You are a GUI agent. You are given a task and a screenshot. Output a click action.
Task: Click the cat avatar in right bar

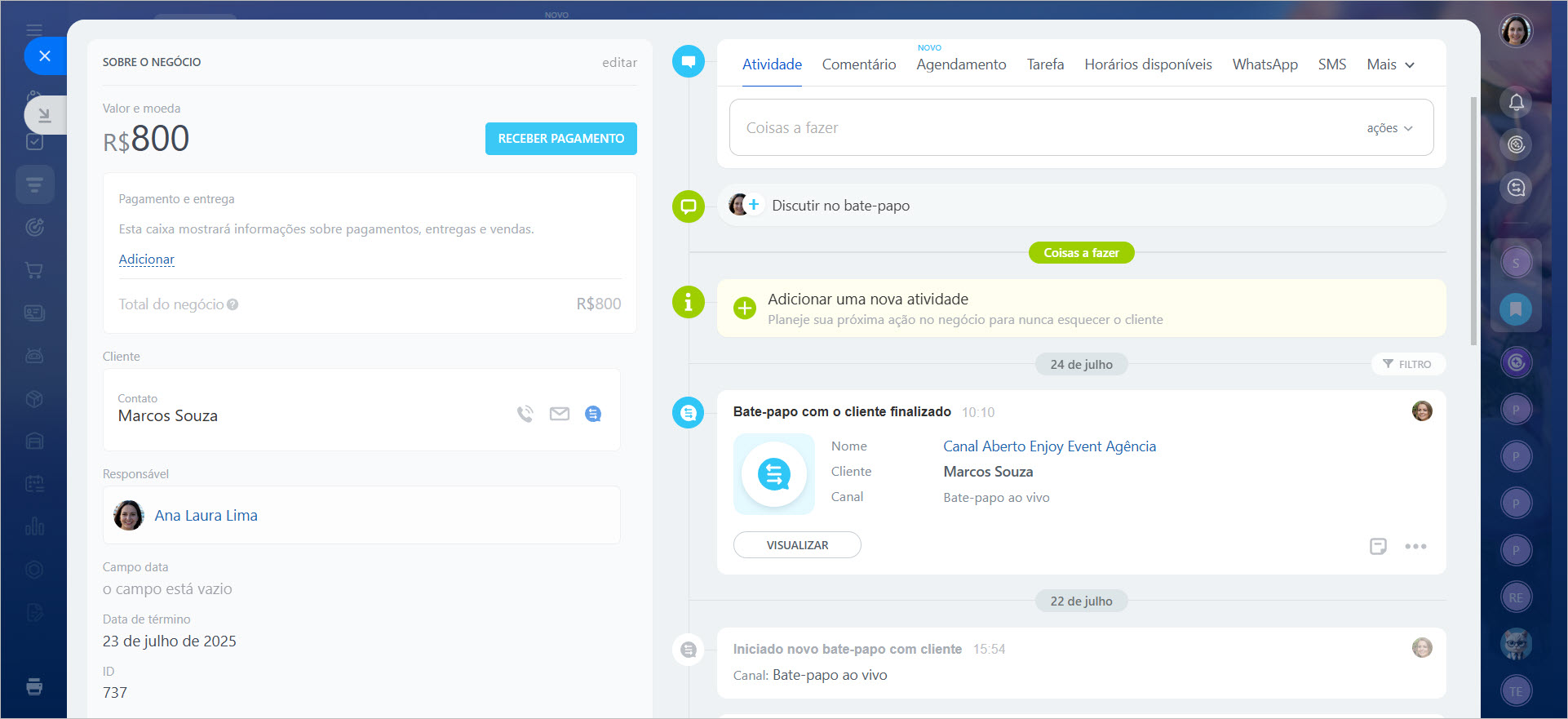tap(1516, 644)
